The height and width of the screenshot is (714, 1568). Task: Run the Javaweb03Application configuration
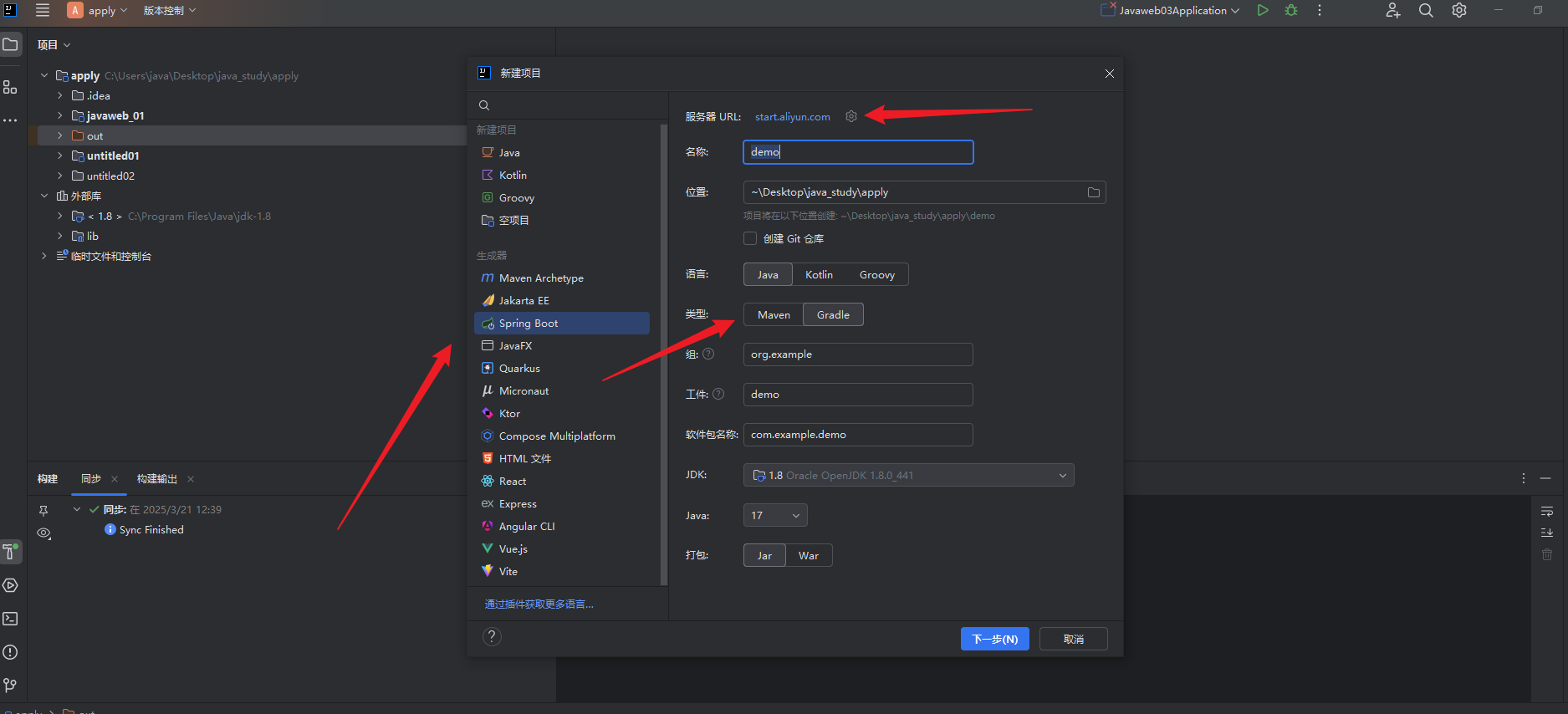pyautogui.click(x=1263, y=10)
